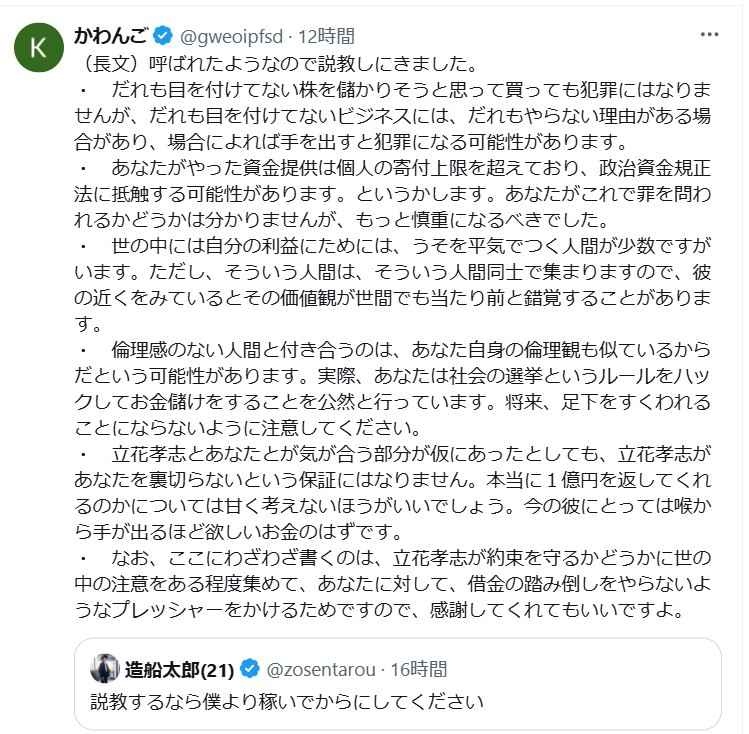Click the verified badge beside かわんご
749x734 pixels.
coord(163,37)
